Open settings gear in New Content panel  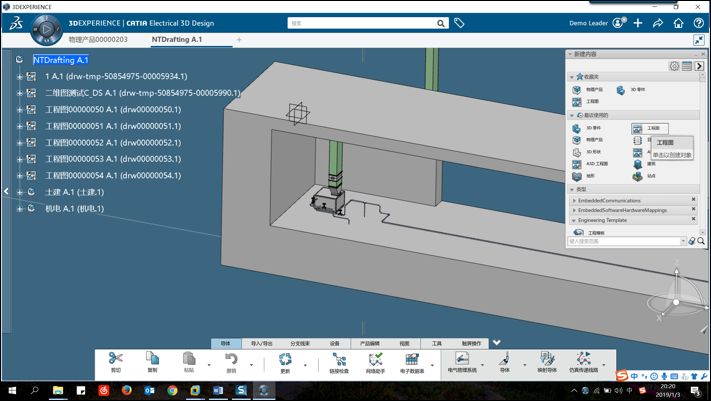tap(674, 66)
